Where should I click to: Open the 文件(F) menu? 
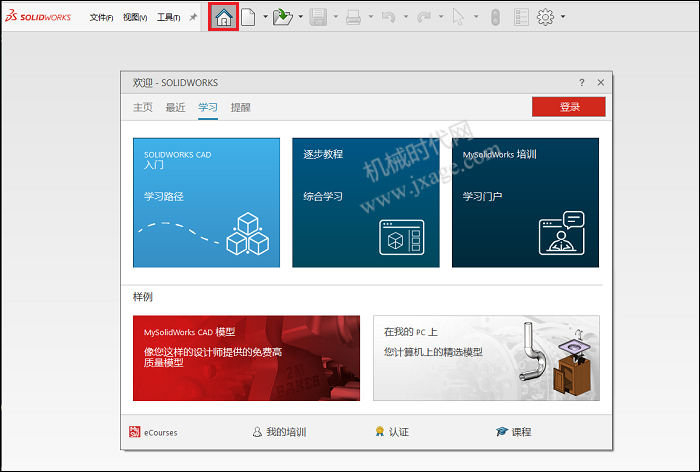101,17
